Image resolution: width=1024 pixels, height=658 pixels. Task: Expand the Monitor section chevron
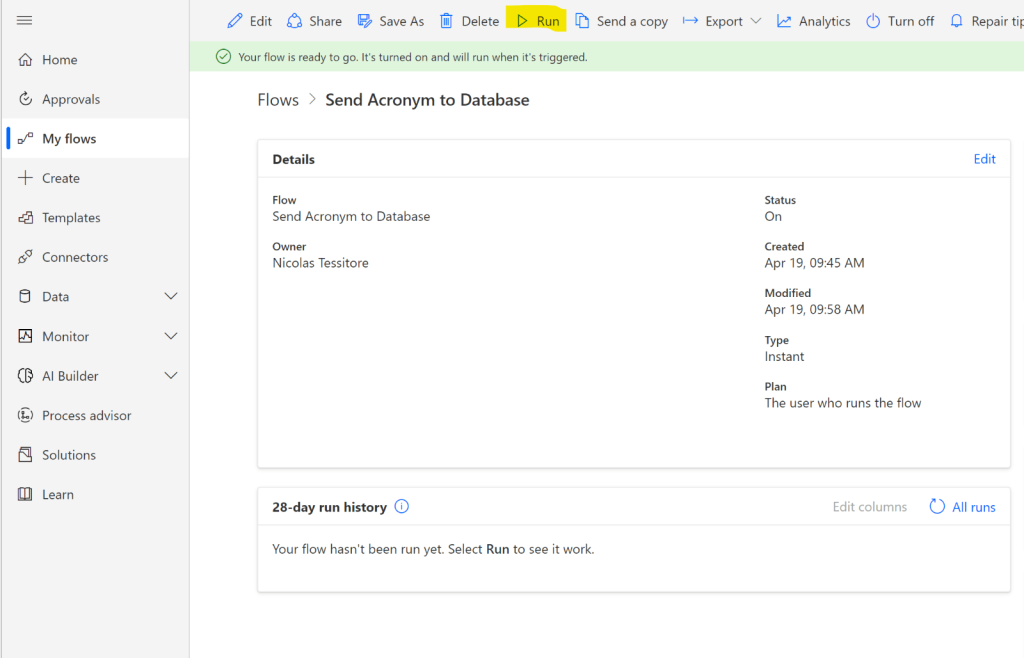click(171, 337)
